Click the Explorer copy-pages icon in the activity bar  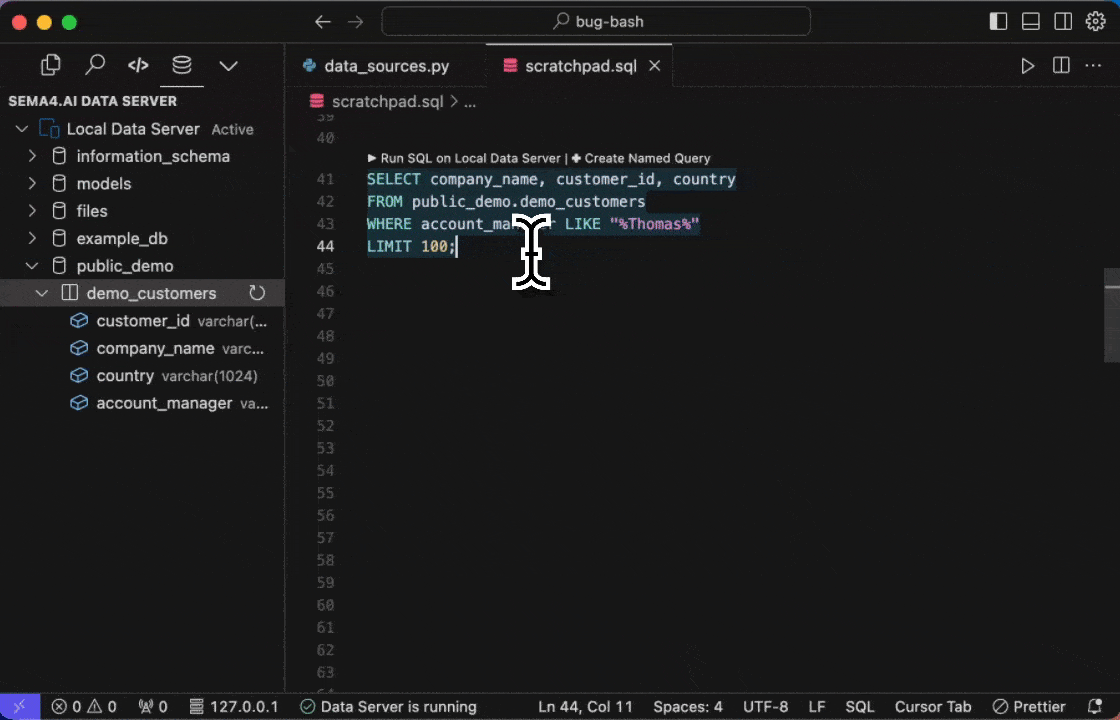pyautogui.click(x=51, y=65)
